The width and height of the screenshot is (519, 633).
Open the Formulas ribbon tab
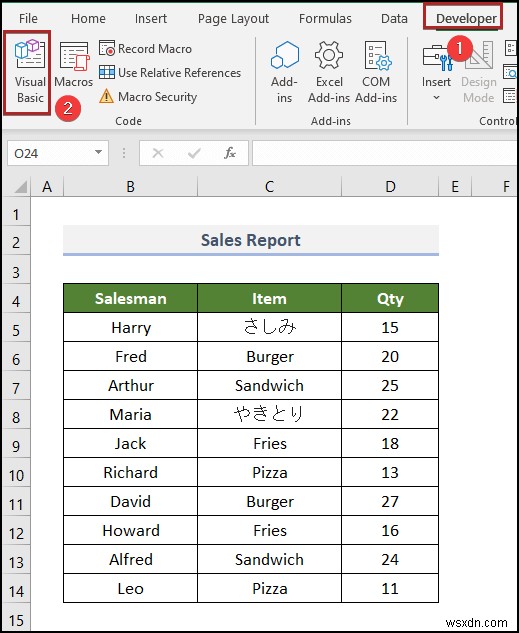325,19
